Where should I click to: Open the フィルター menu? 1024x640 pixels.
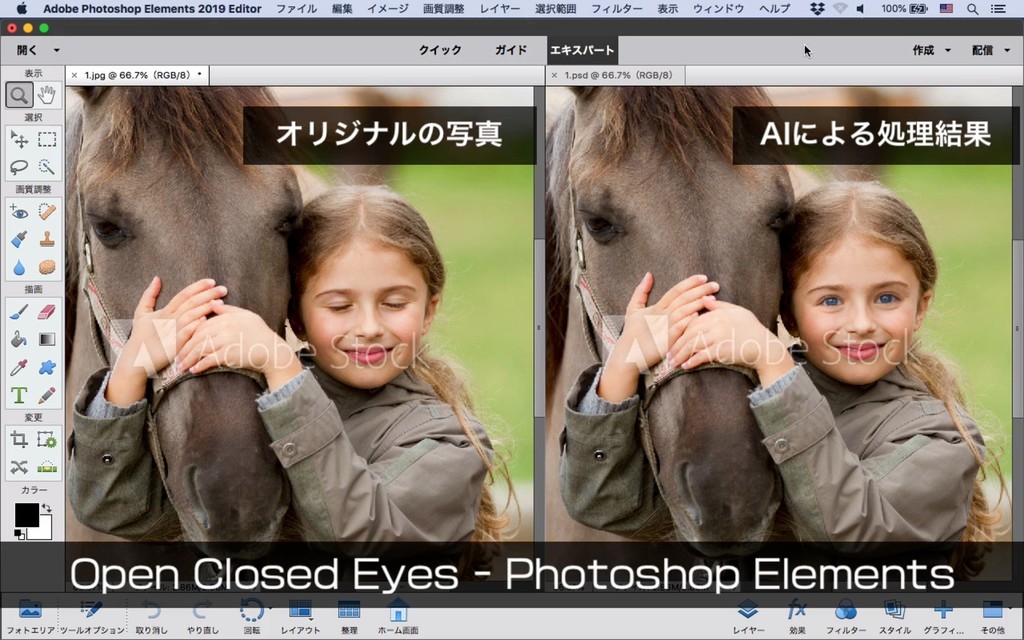[617, 8]
